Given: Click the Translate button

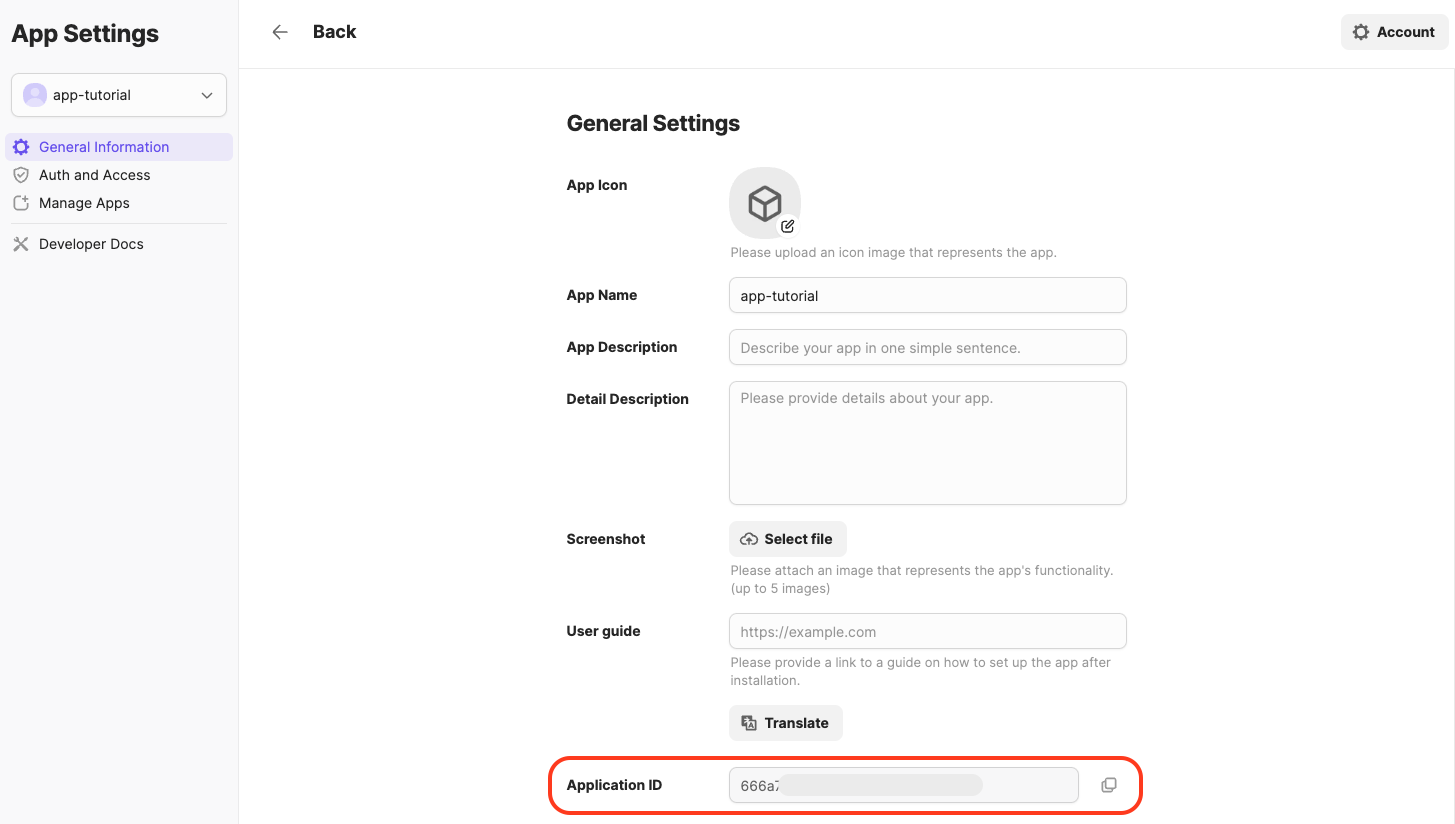Looking at the screenshot, I should [786, 723].
